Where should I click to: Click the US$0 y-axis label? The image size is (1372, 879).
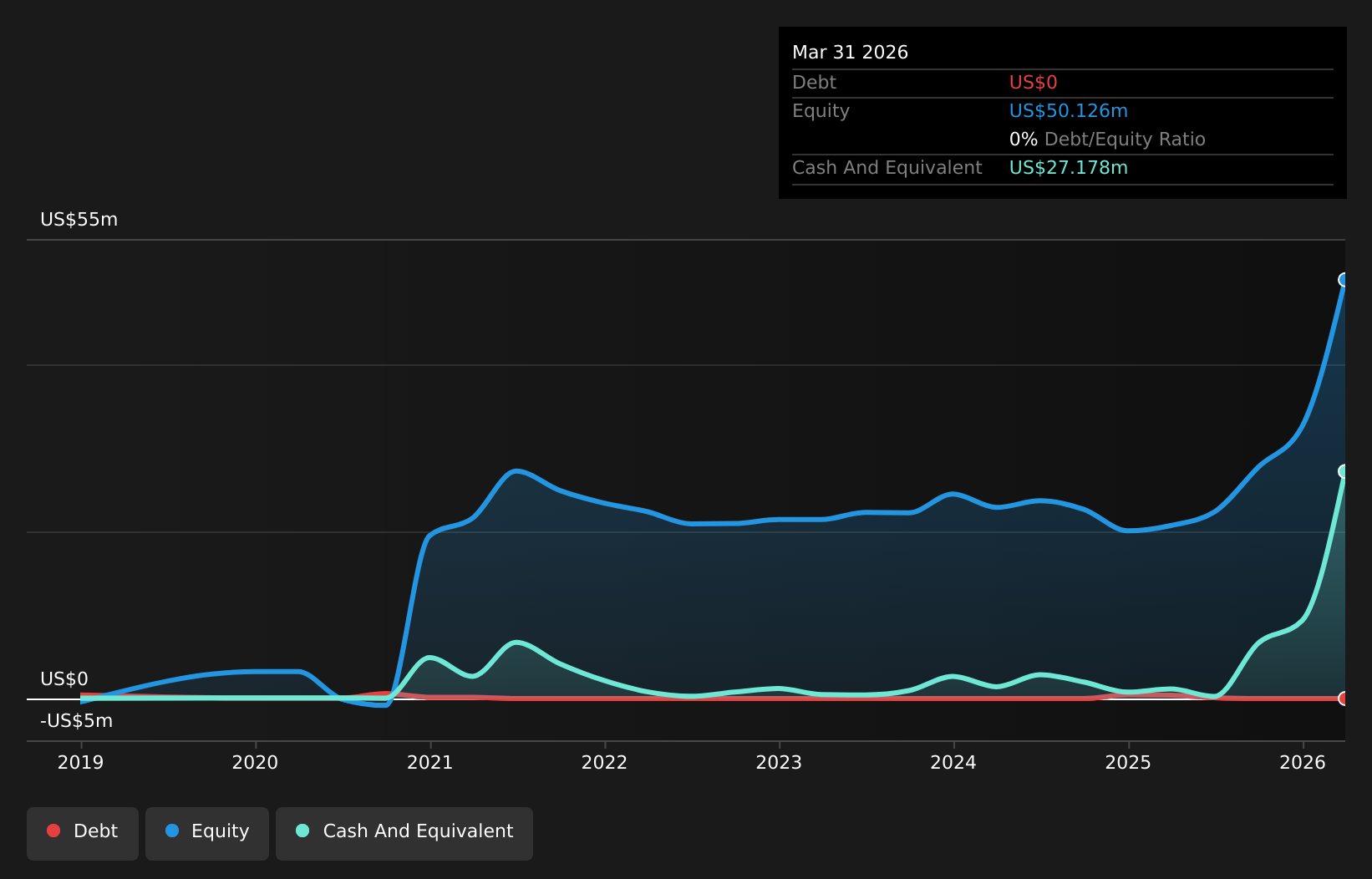coord(64,679)
